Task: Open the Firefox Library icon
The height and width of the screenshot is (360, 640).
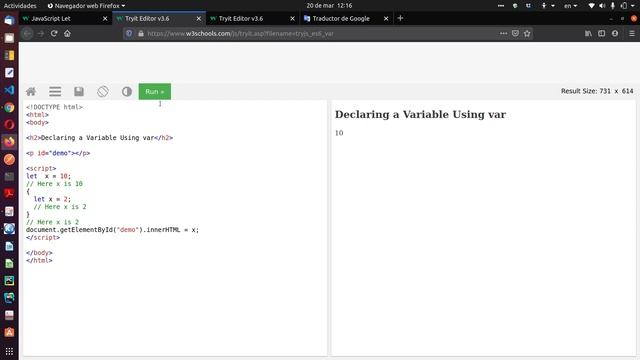Action: pos(588,33)
